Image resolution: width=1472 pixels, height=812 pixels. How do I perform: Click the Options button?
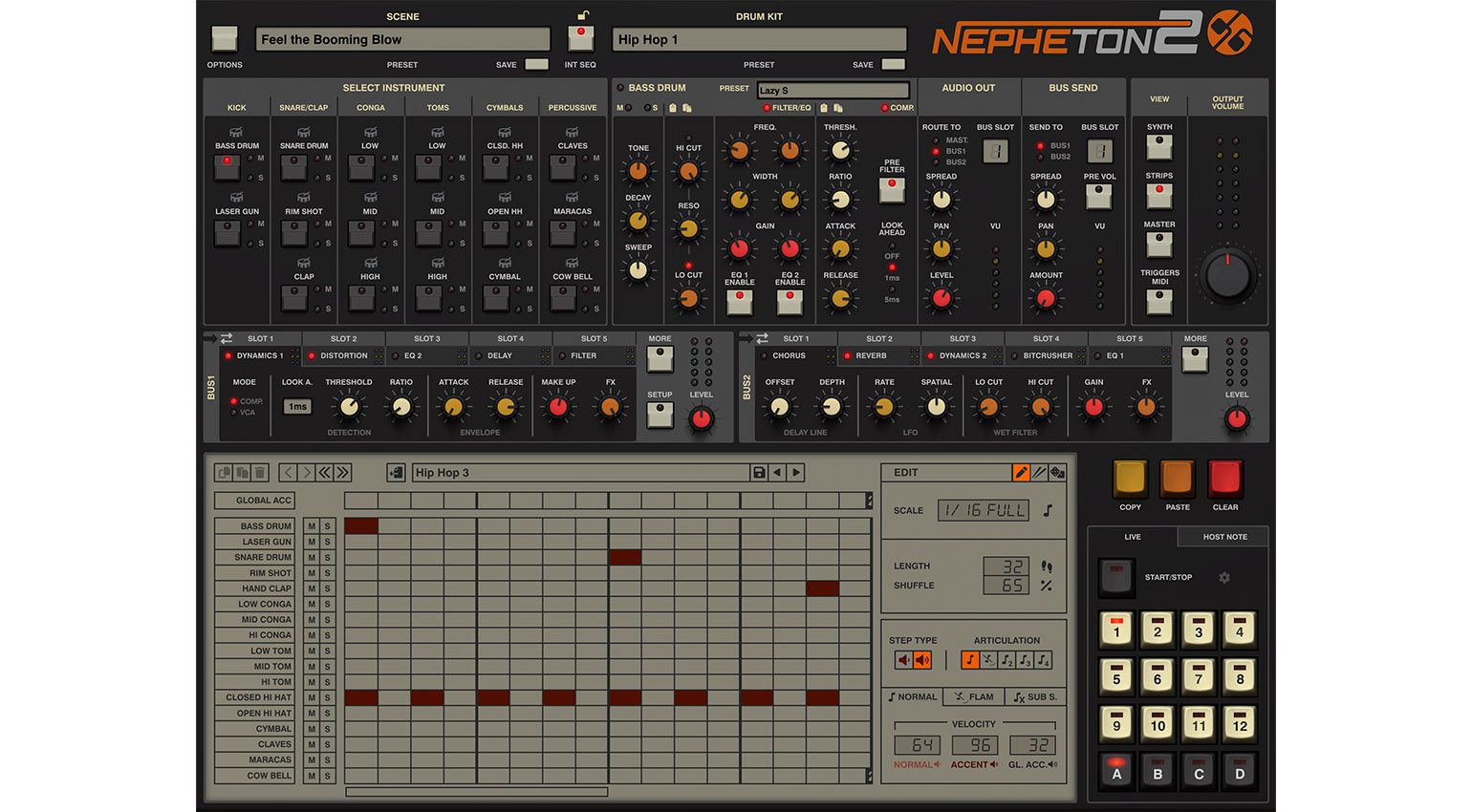pyautogui.click(x=224, y=38)
